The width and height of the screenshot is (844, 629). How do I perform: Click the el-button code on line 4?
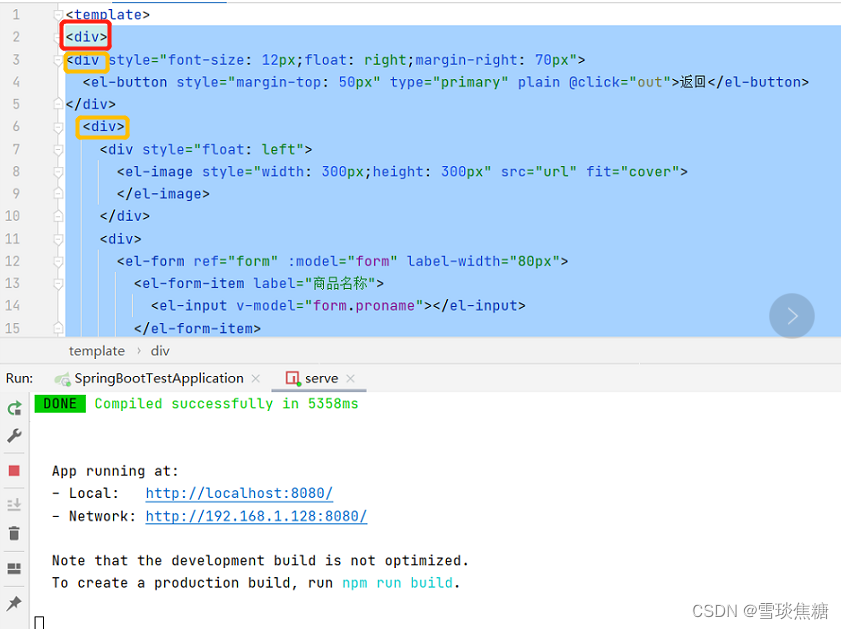(446, 82)
